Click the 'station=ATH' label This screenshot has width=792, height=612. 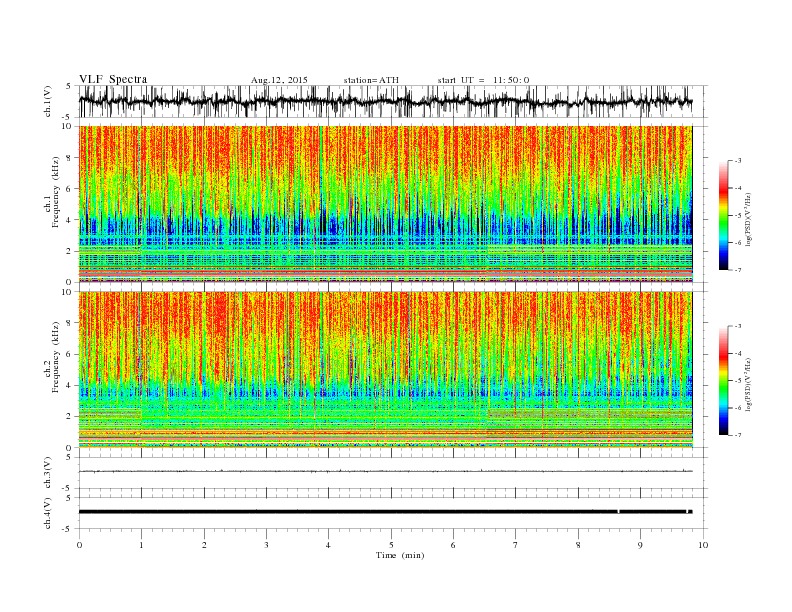[371, 80]
